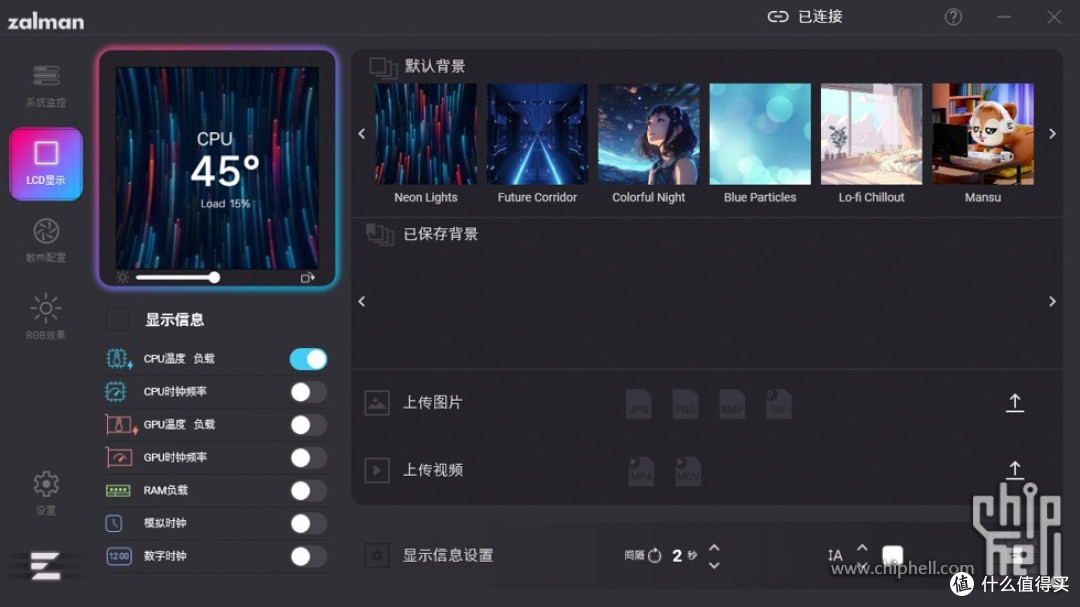Show previous default backgrounds with left arrow
1080x607 pixels.
tap(362, 134)
